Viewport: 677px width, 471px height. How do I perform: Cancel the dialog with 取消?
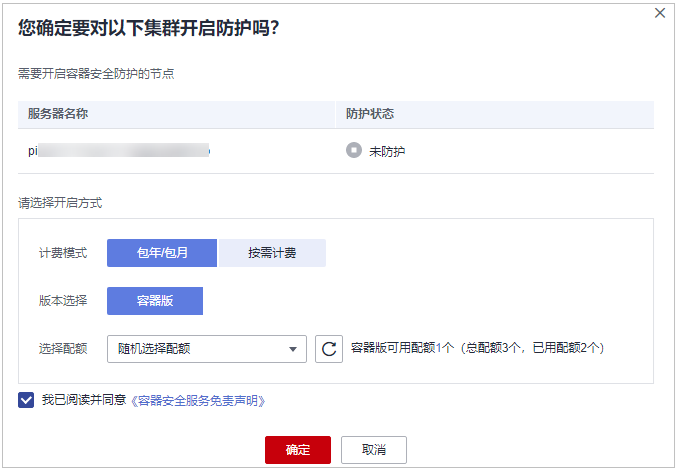point(374,449)
